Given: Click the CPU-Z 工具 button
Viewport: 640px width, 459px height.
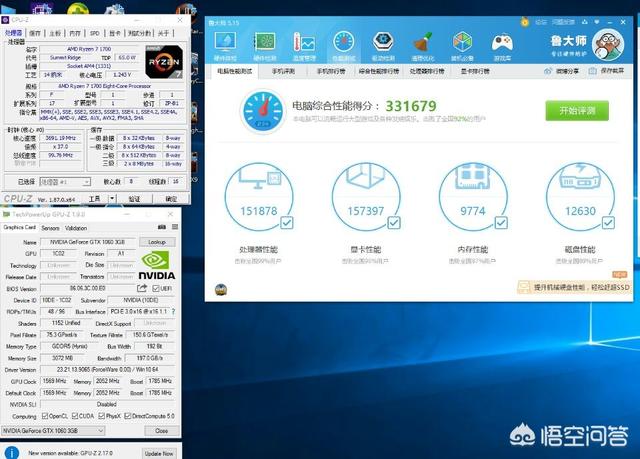Looking at the screenshot, I should tap(95, 199).
